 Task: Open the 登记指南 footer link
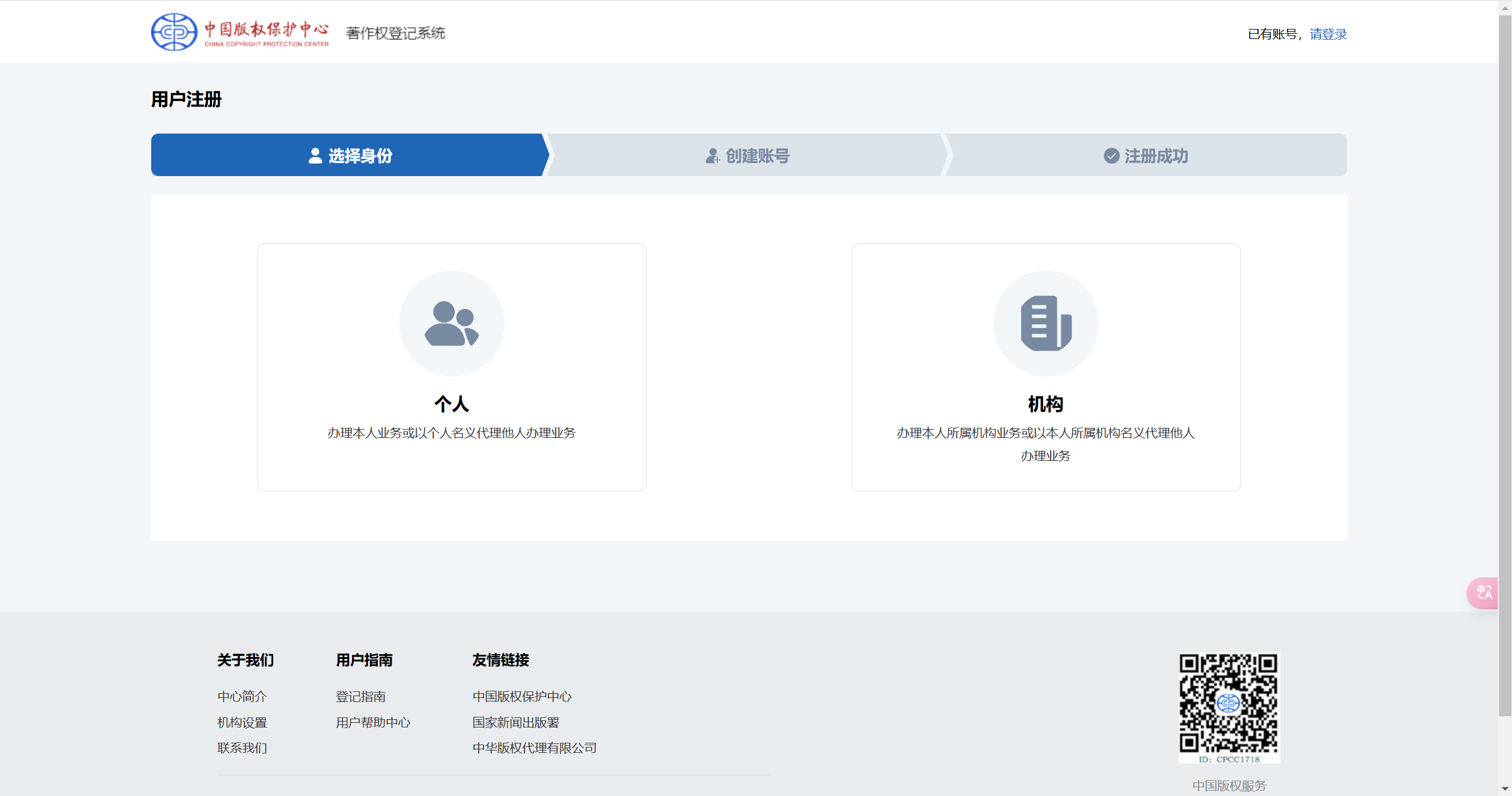click(361, 697)
